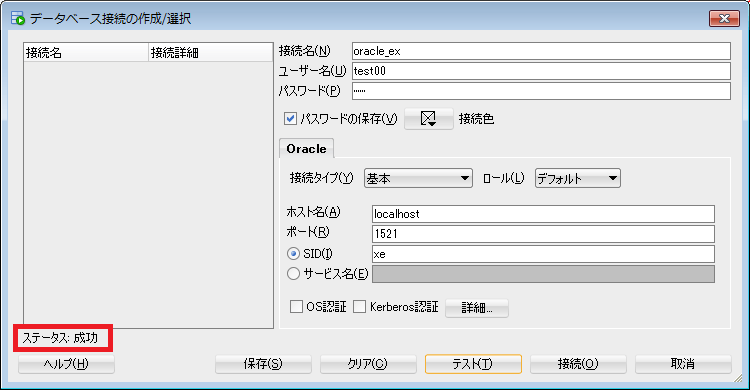The height and width of the screenshot is (390, 750).
Task: Select the サービス名 radio button
Action: (293, 274)
